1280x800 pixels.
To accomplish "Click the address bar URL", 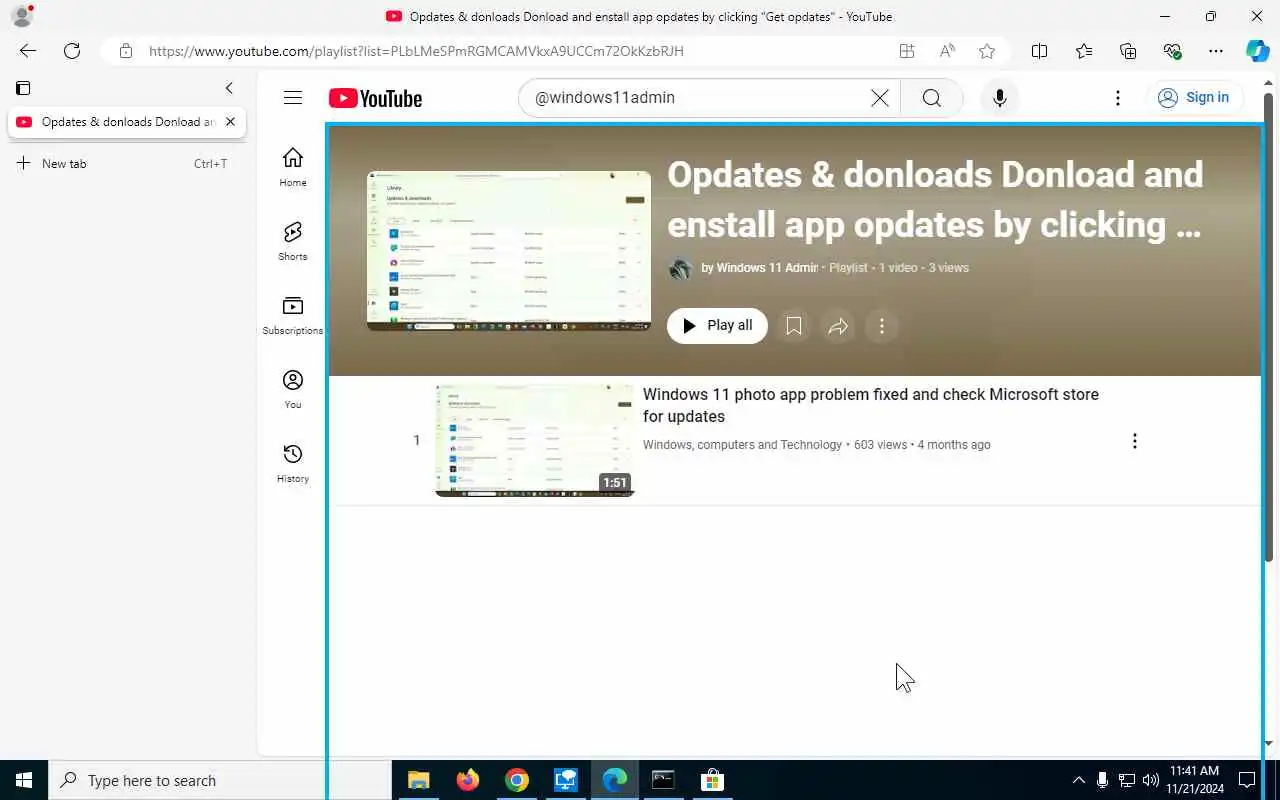I will (416, 51).
